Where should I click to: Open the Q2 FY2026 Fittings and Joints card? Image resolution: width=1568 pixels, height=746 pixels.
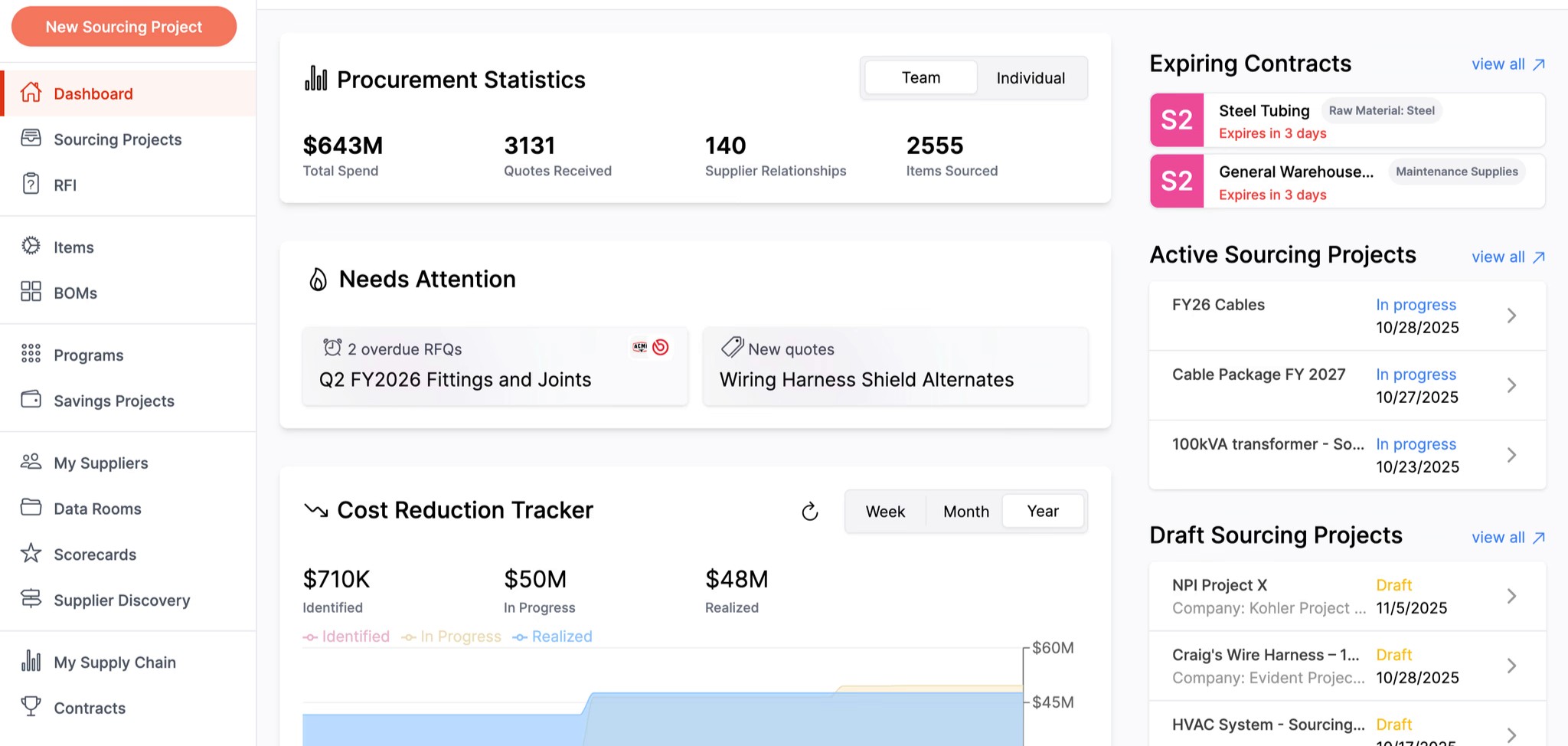point(495,366)
